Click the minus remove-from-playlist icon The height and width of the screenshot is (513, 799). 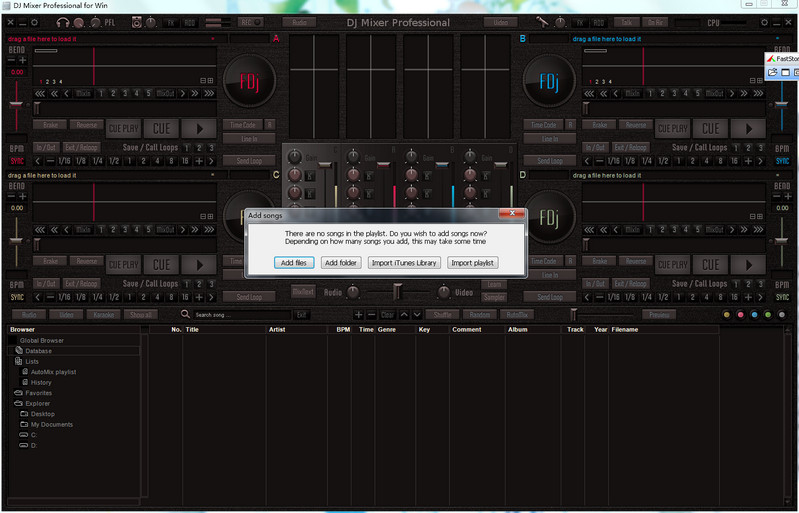tap(371, 314)
